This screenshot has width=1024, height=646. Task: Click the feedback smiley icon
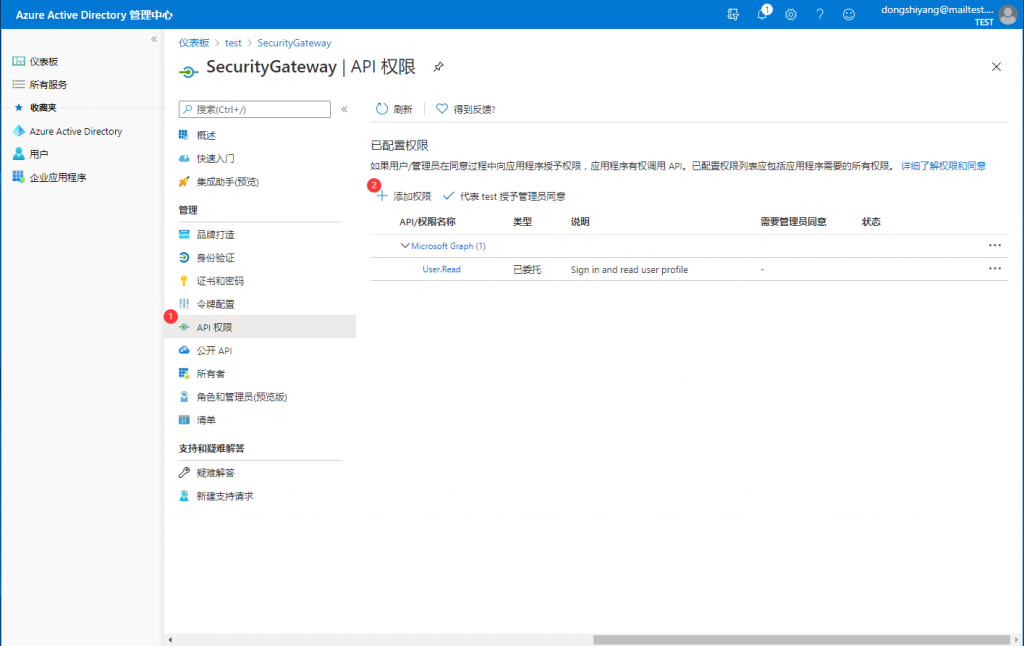tap(848, 14)
